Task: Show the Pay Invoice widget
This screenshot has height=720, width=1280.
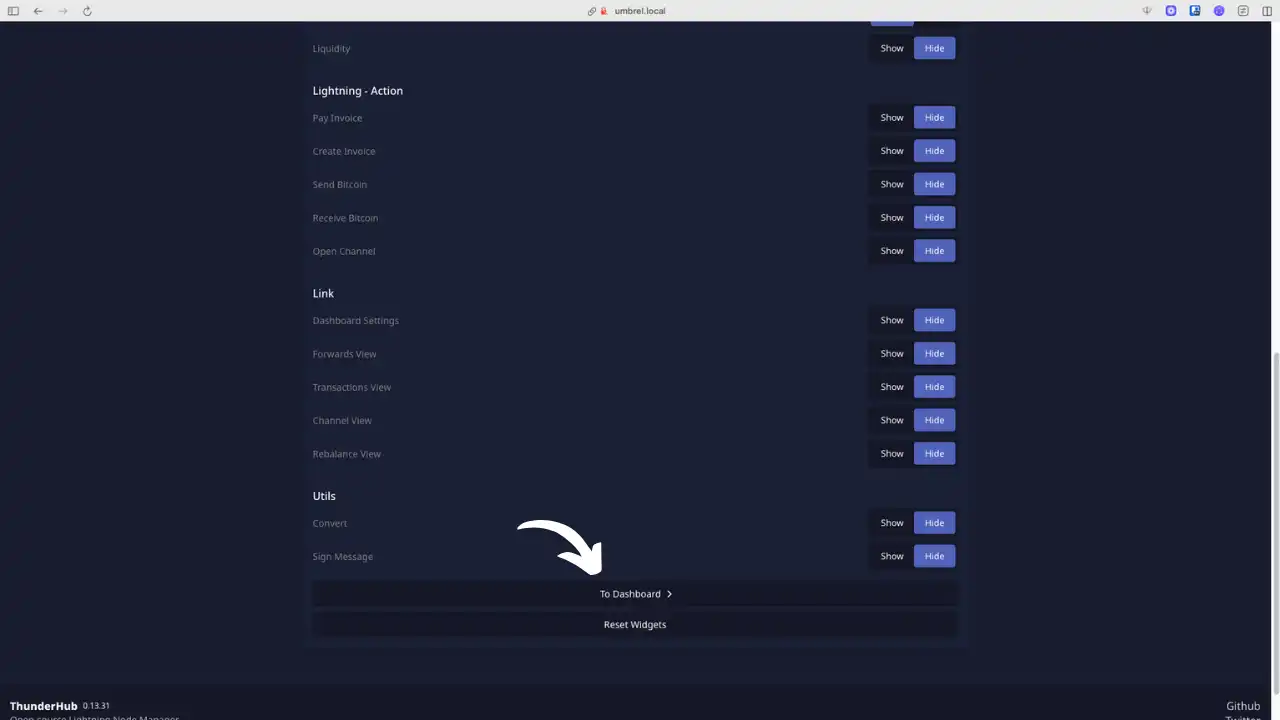Action: point(892,118)
